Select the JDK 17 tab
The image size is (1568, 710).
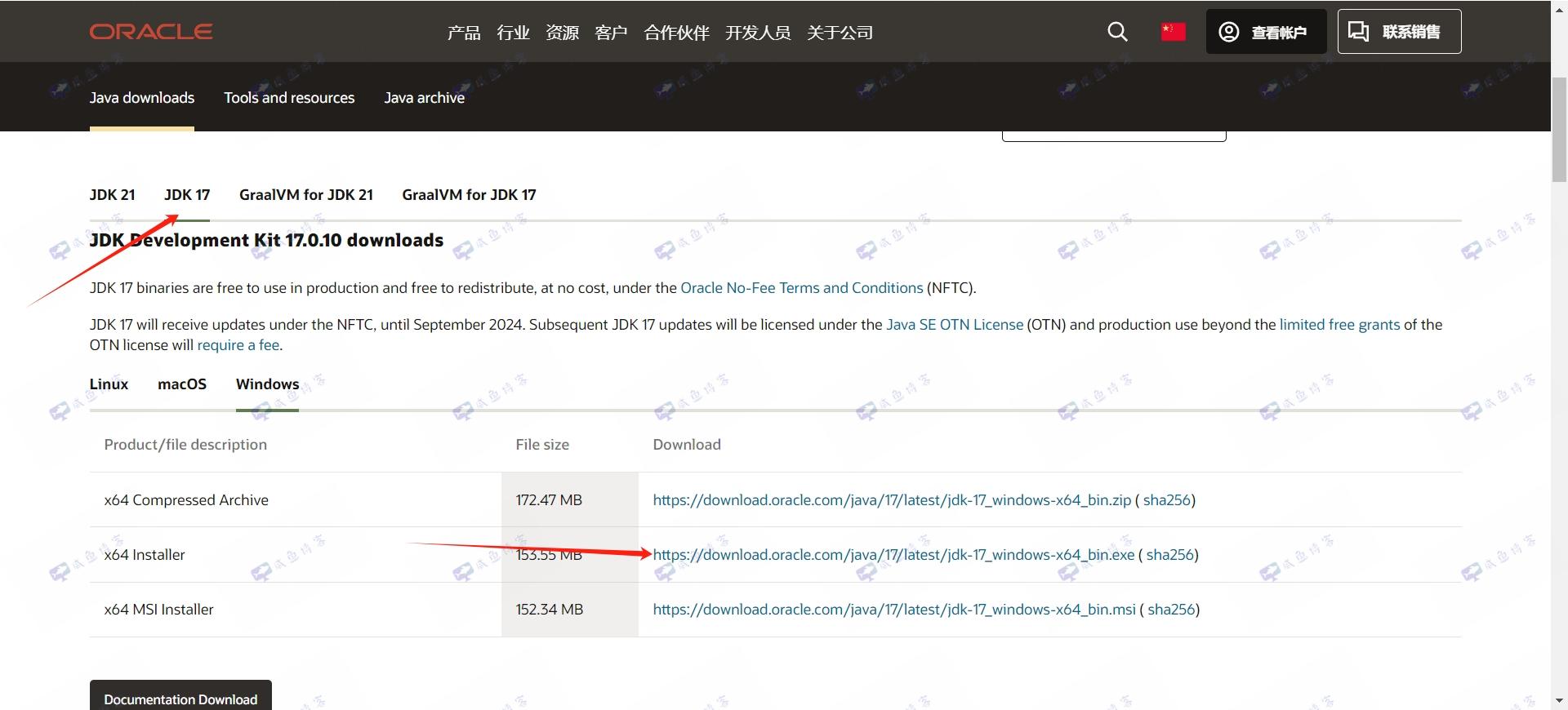(187, 195)
